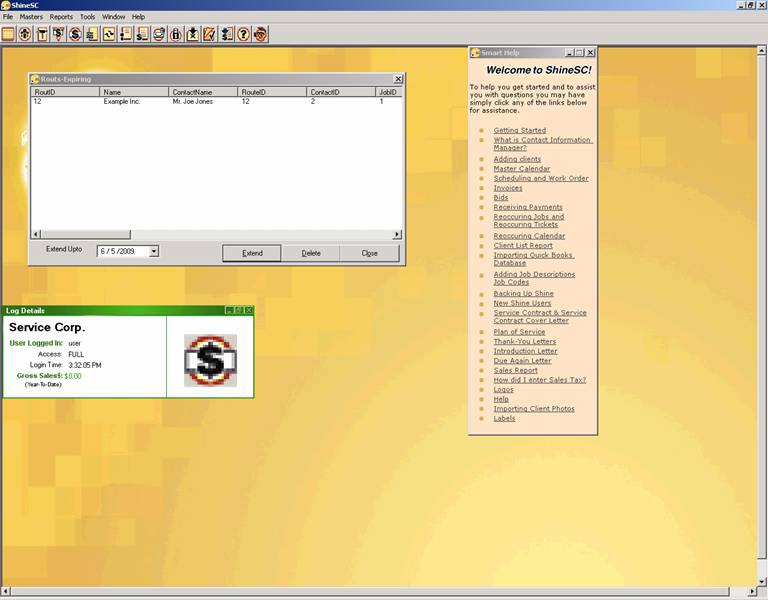Open the Logos help link
768x600 pixels.
tap(504, 389)
